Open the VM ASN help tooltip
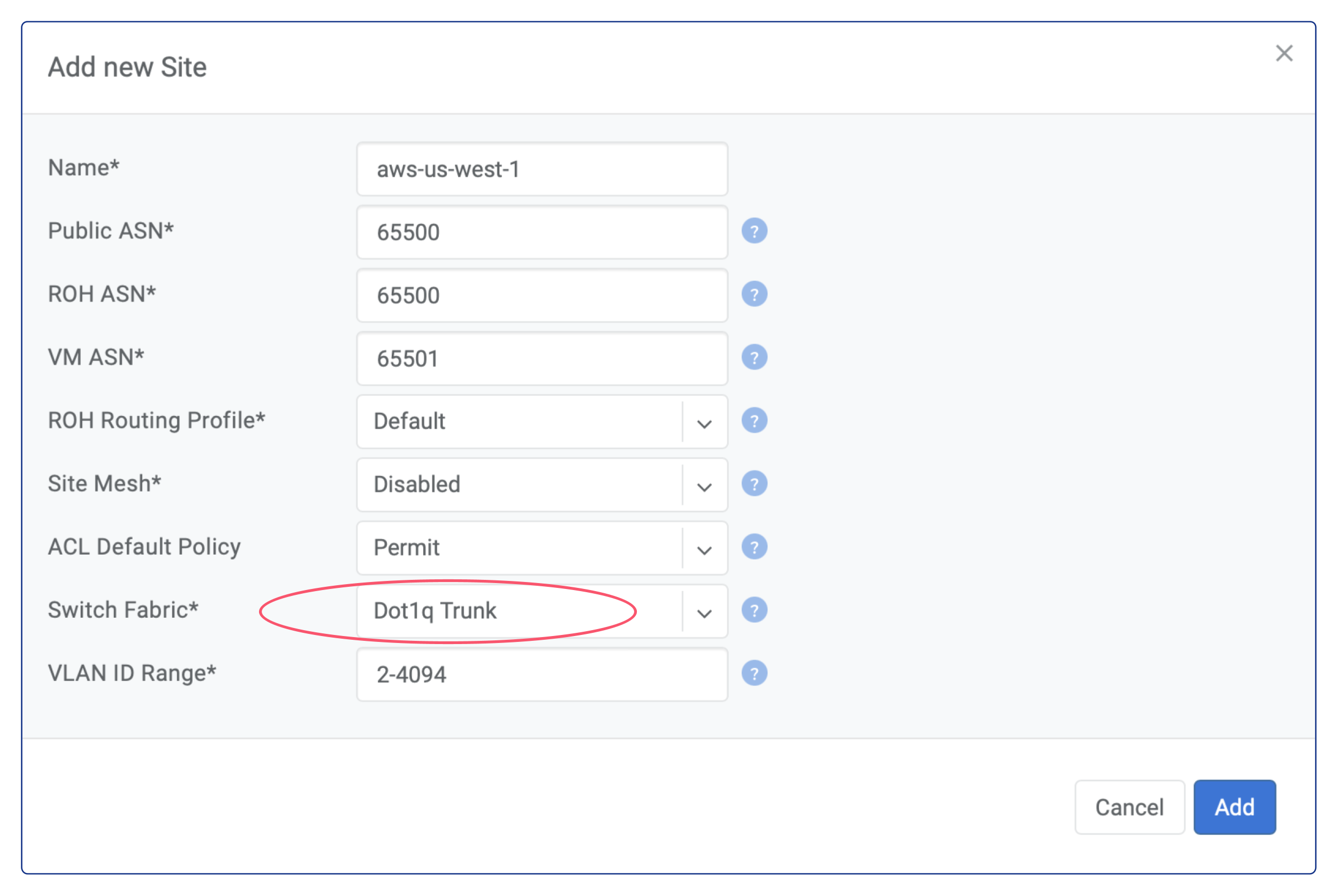Screen dimensions: 1338x896 pyautogui.click(x=754, y=358)
